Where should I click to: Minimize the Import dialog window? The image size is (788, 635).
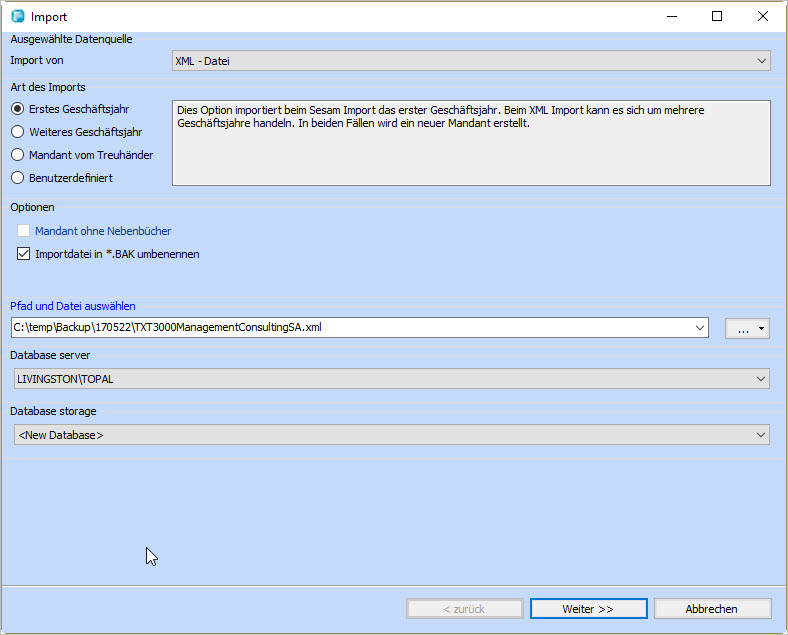(x=671, y=16)
